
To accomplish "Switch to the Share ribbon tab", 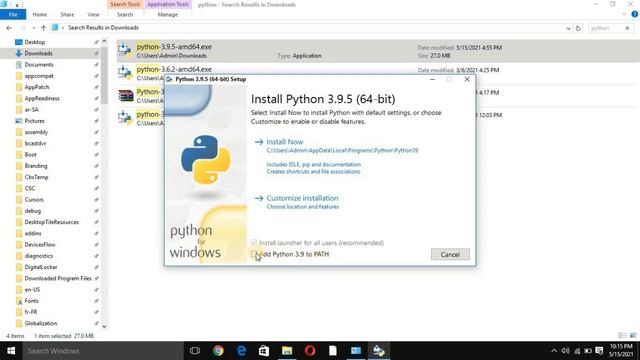I will [67, 14].
